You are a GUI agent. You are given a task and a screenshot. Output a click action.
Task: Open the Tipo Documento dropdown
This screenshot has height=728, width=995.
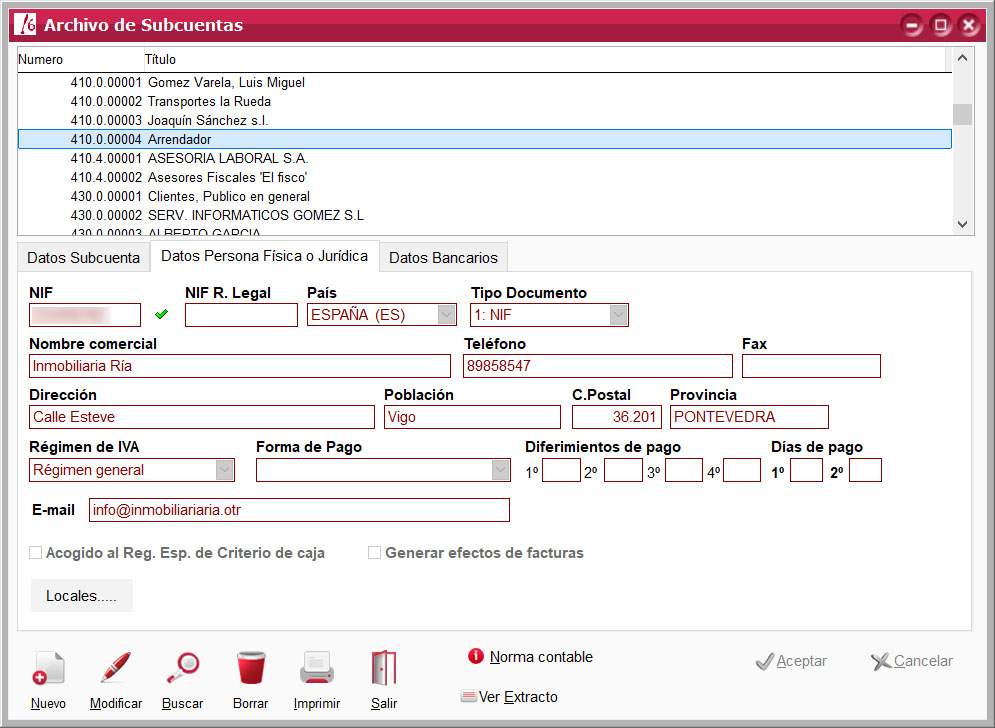coord(618,314)
